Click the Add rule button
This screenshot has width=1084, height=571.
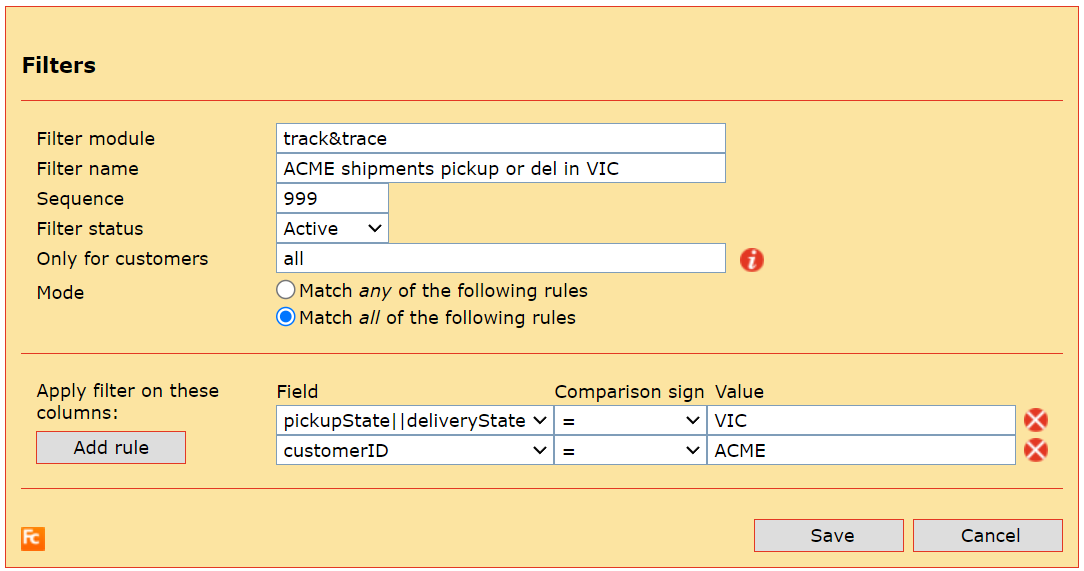point(111,448)
